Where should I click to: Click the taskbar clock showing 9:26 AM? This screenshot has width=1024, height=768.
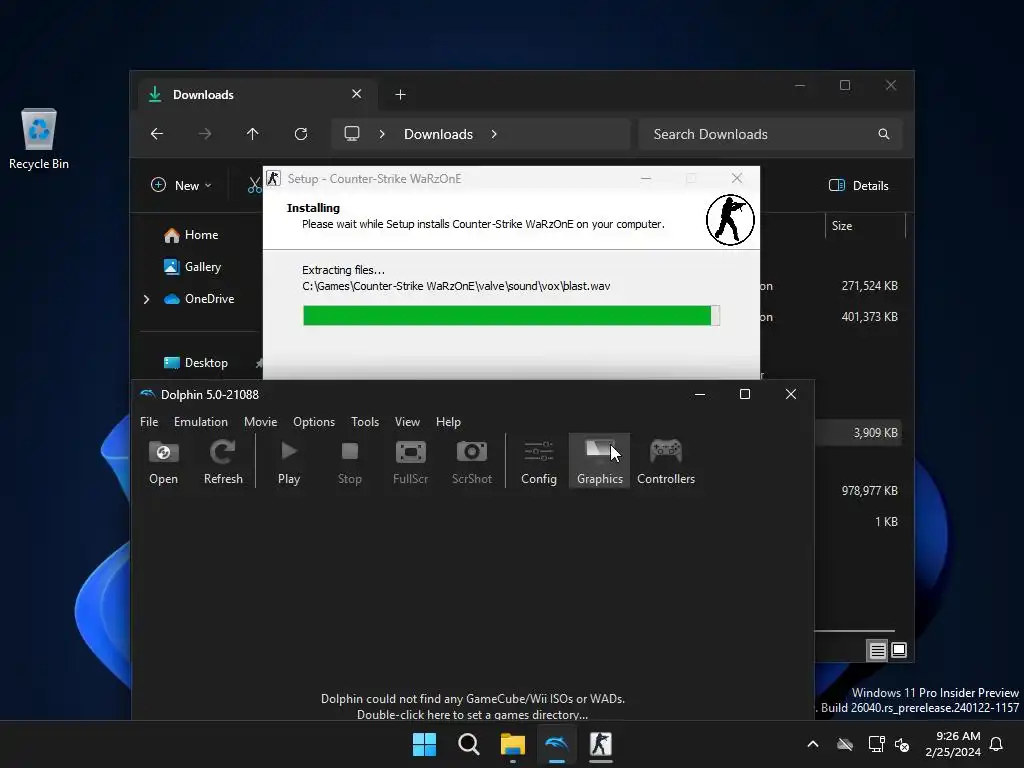[x=953, y=744]
